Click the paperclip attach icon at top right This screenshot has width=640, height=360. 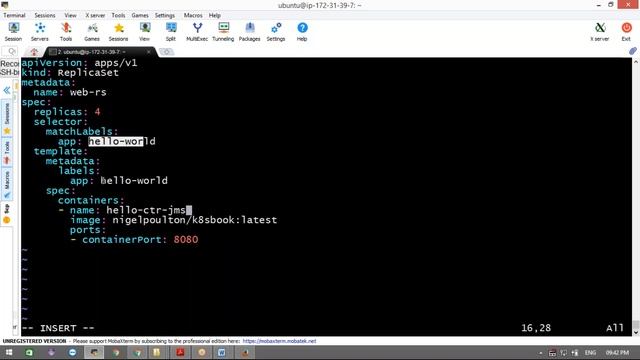pyautogui.click(x=633, y=51)
